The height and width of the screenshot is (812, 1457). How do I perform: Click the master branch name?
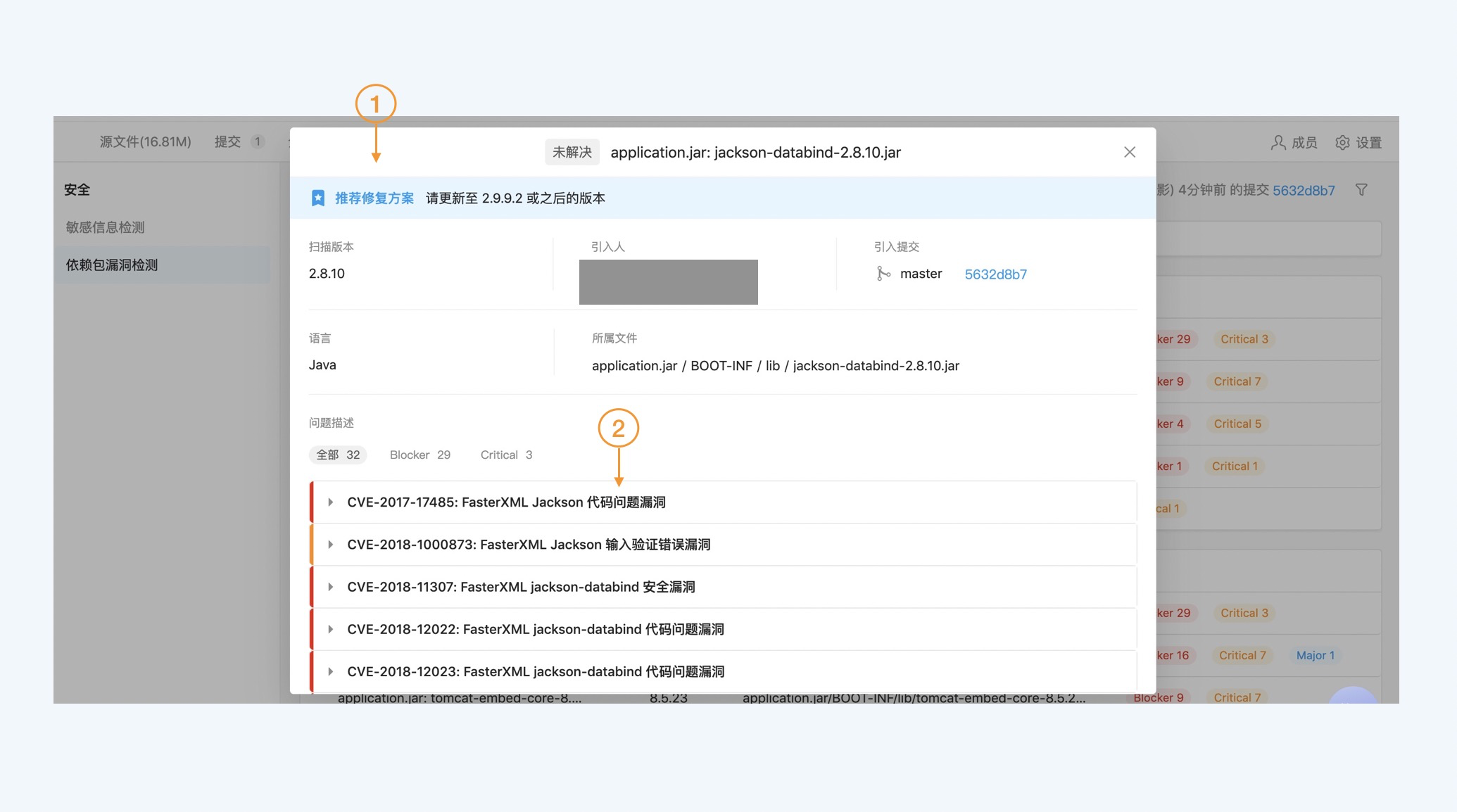921,274
